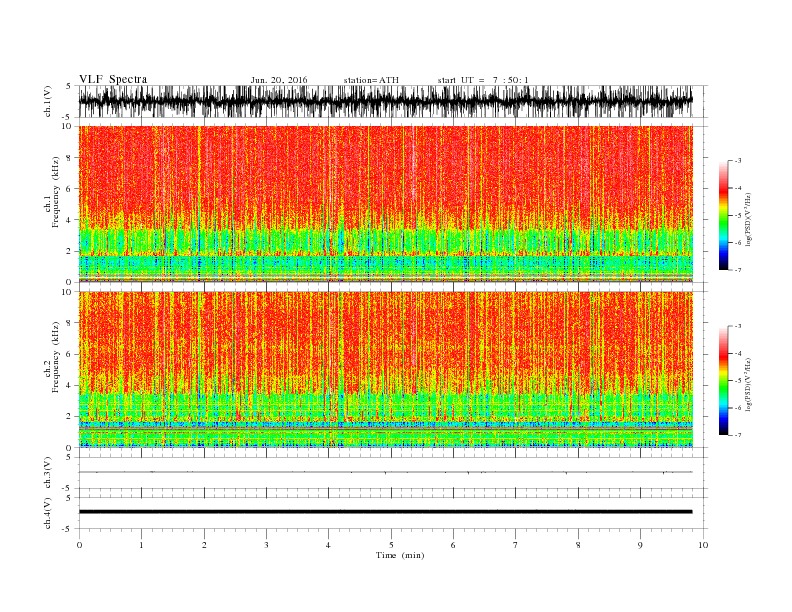Click the 'VLF Spectra' title text
This screenshot has width=792, height=612.
pos(113,79)
